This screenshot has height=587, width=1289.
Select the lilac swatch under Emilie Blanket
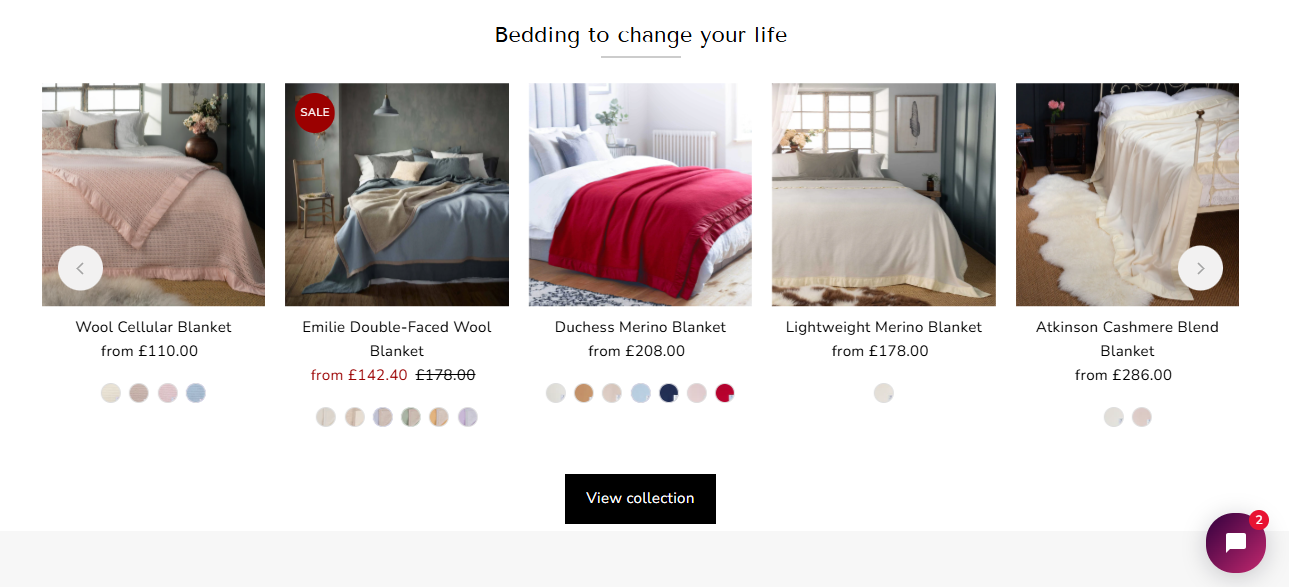pyautogui.click(x=468, y=417)
